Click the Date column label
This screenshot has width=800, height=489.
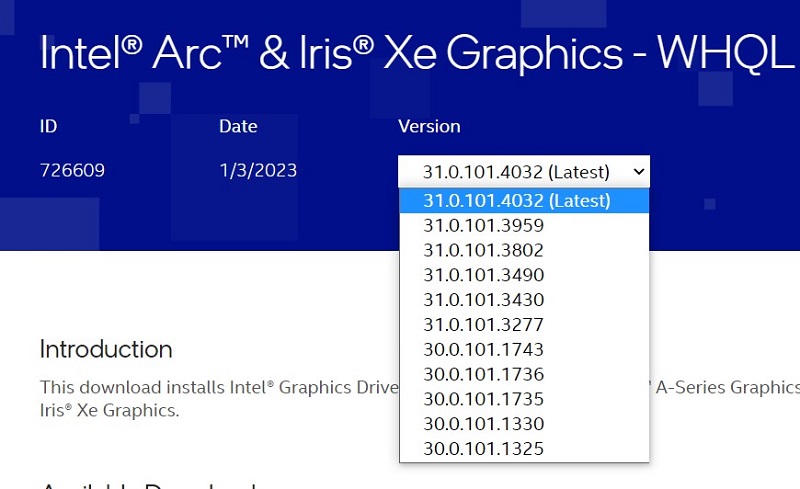click(238, 127)
